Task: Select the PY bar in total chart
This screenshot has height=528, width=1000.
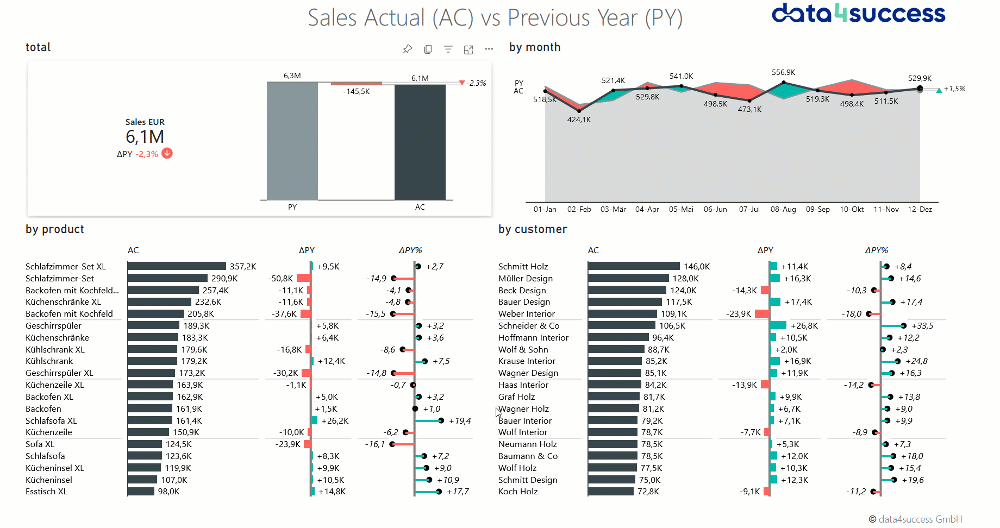Action: point(292,140)
